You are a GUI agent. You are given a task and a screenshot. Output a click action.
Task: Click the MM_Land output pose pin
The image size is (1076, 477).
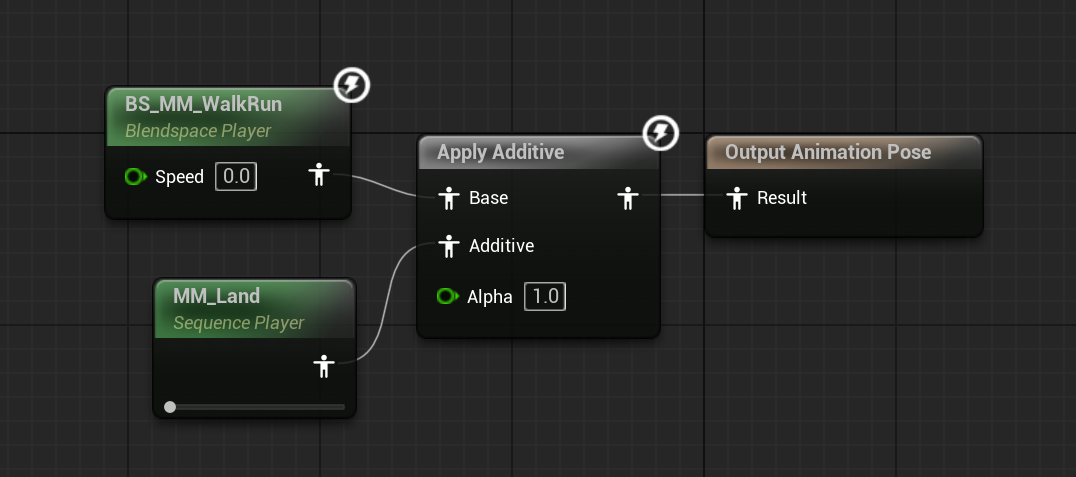[323, 366]
